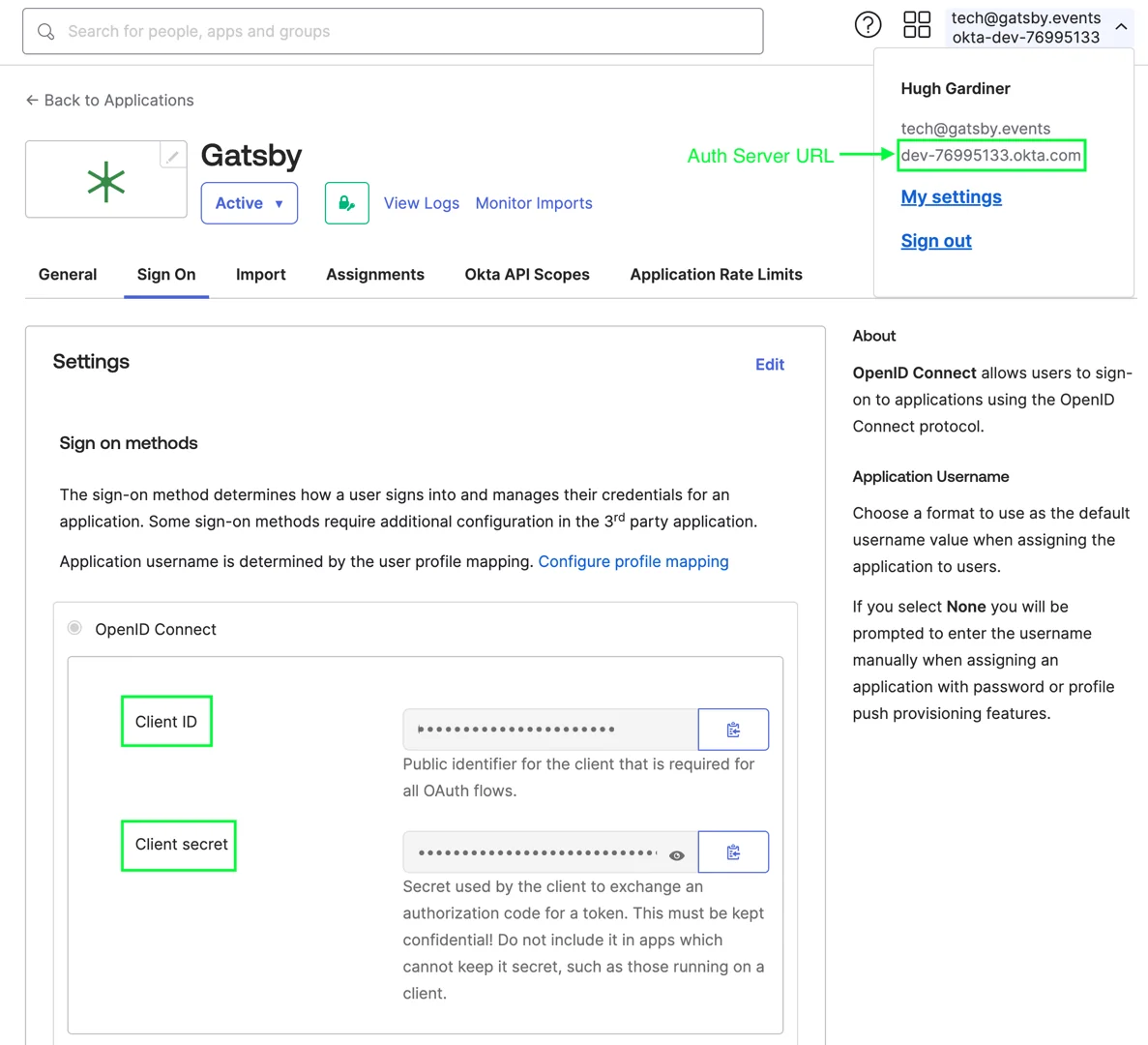Open Configure profile mapping link

[633, 561]
